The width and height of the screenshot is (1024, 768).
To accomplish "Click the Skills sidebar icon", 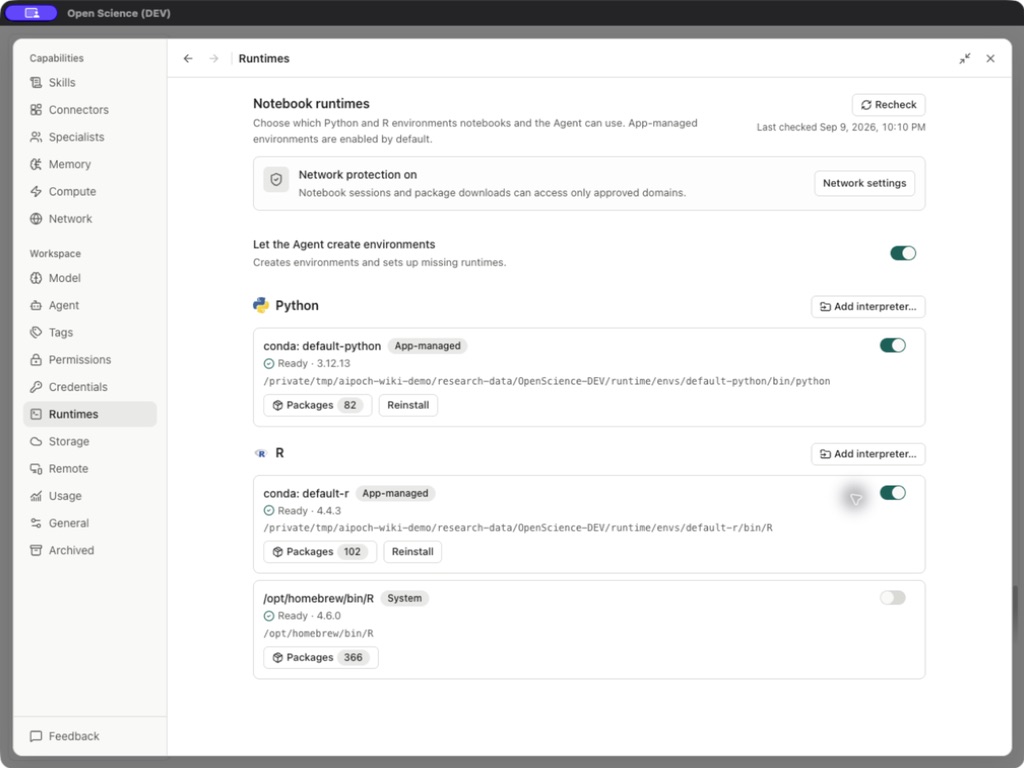I will 36,82.
